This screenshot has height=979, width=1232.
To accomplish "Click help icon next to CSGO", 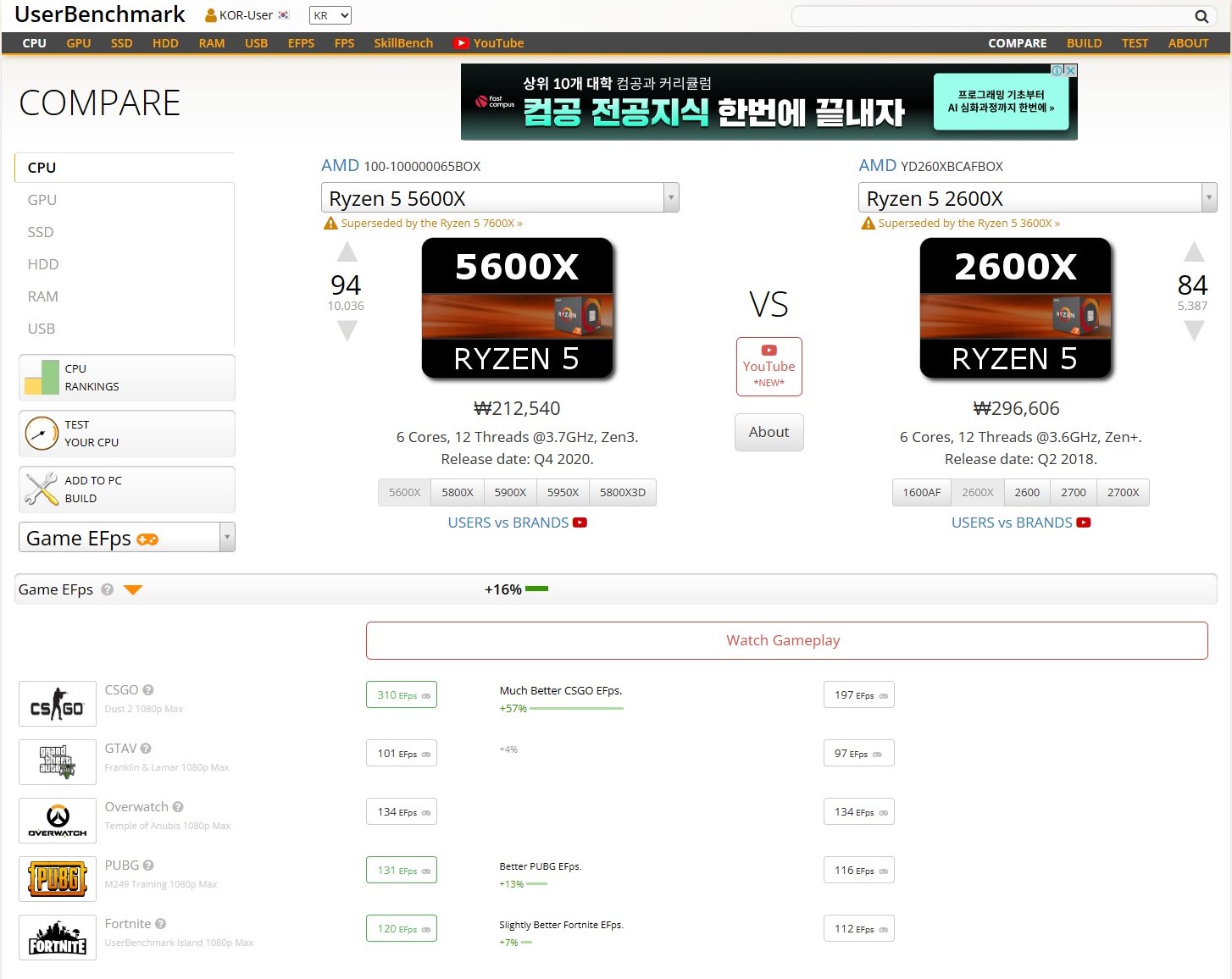I will [x=148, y=690].
